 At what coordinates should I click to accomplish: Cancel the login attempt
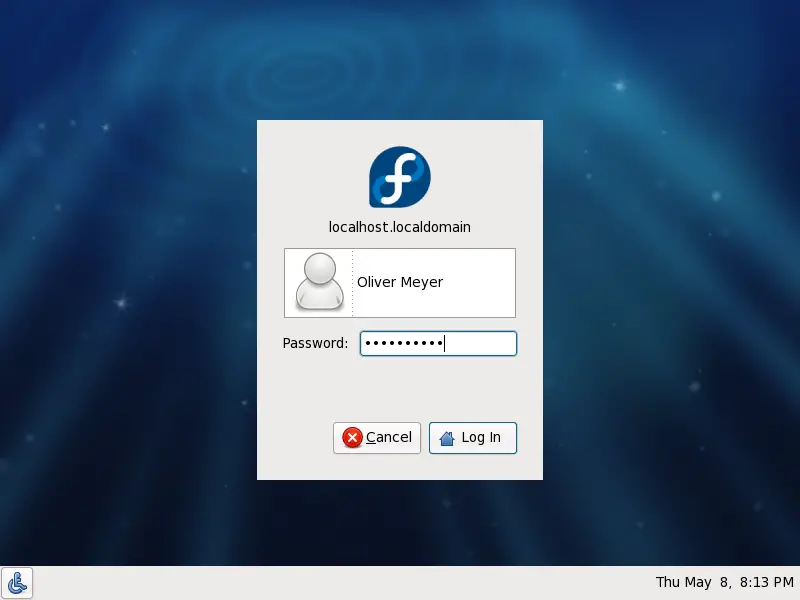[x=377, y=438]
